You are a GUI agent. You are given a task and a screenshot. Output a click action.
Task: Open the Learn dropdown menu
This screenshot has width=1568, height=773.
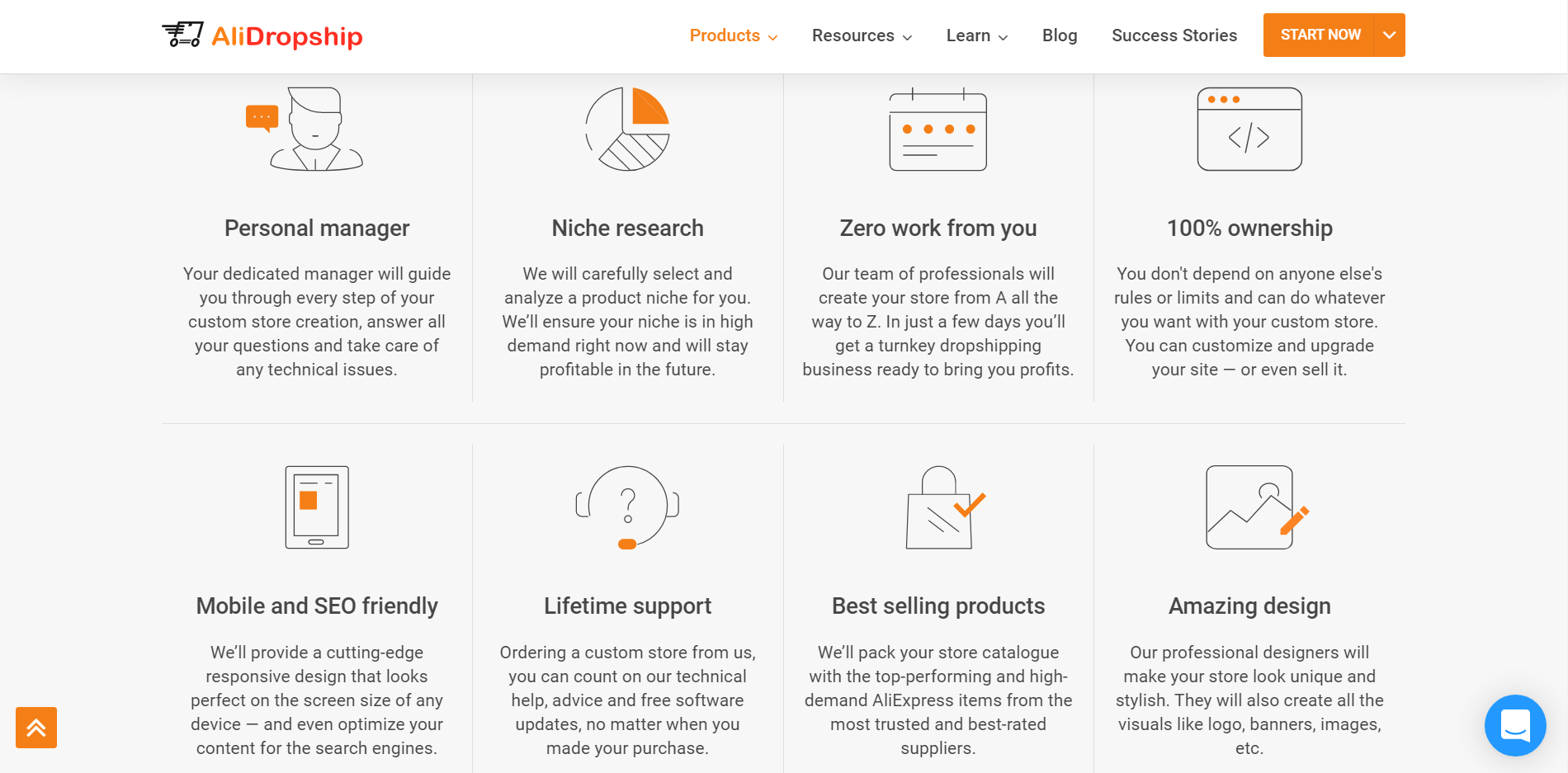point(977,35)
